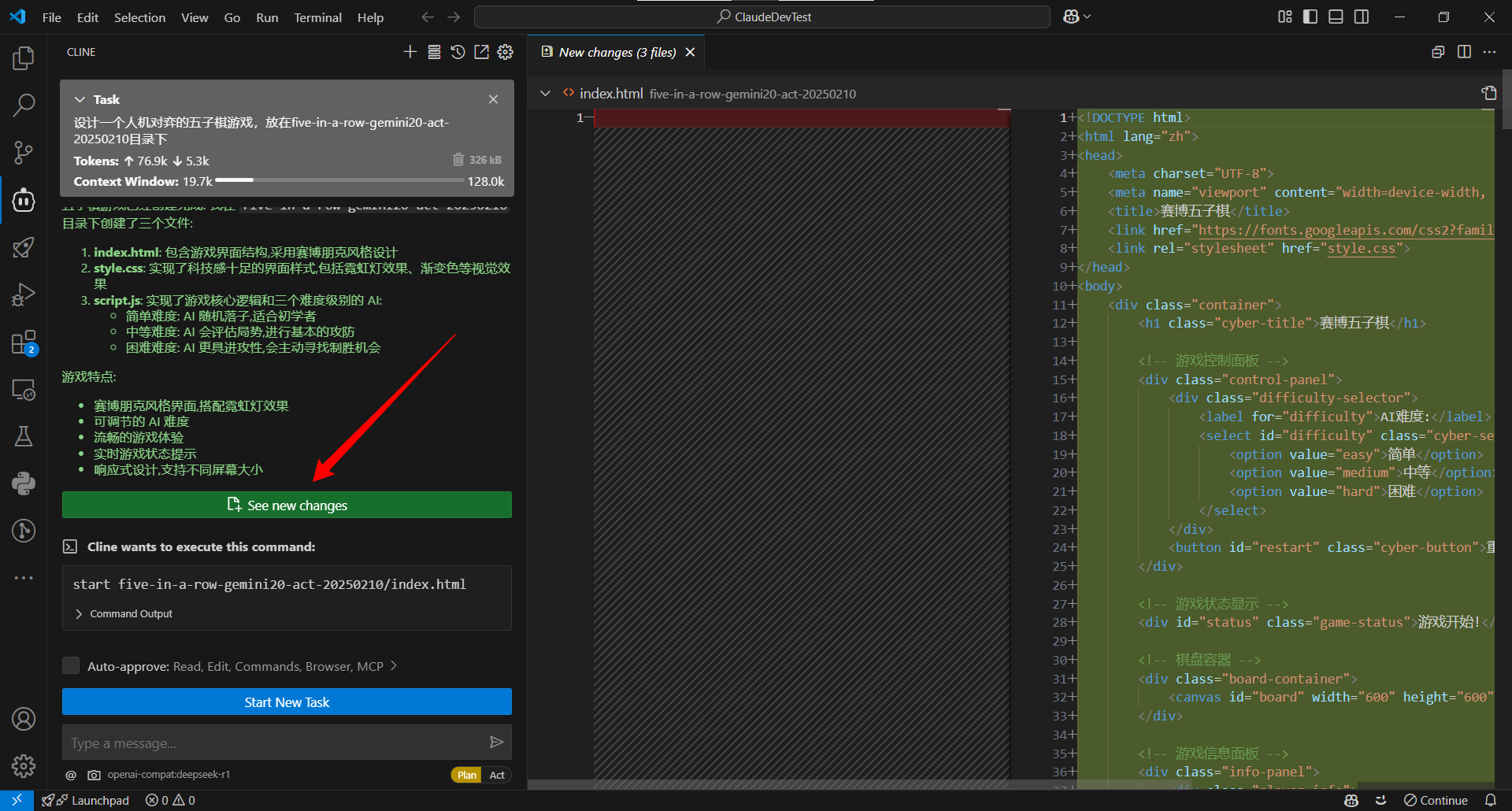
Task: Add context with the @ icon
Action: pyautogui.click(x=71, y=775)
